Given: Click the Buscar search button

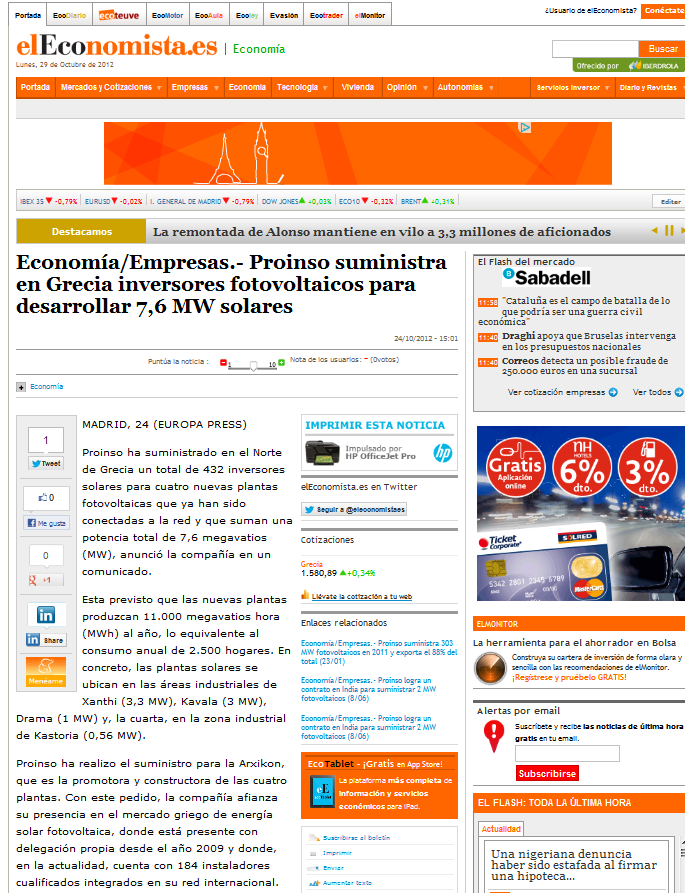Looking at the screenshot, I should point(662,49).
